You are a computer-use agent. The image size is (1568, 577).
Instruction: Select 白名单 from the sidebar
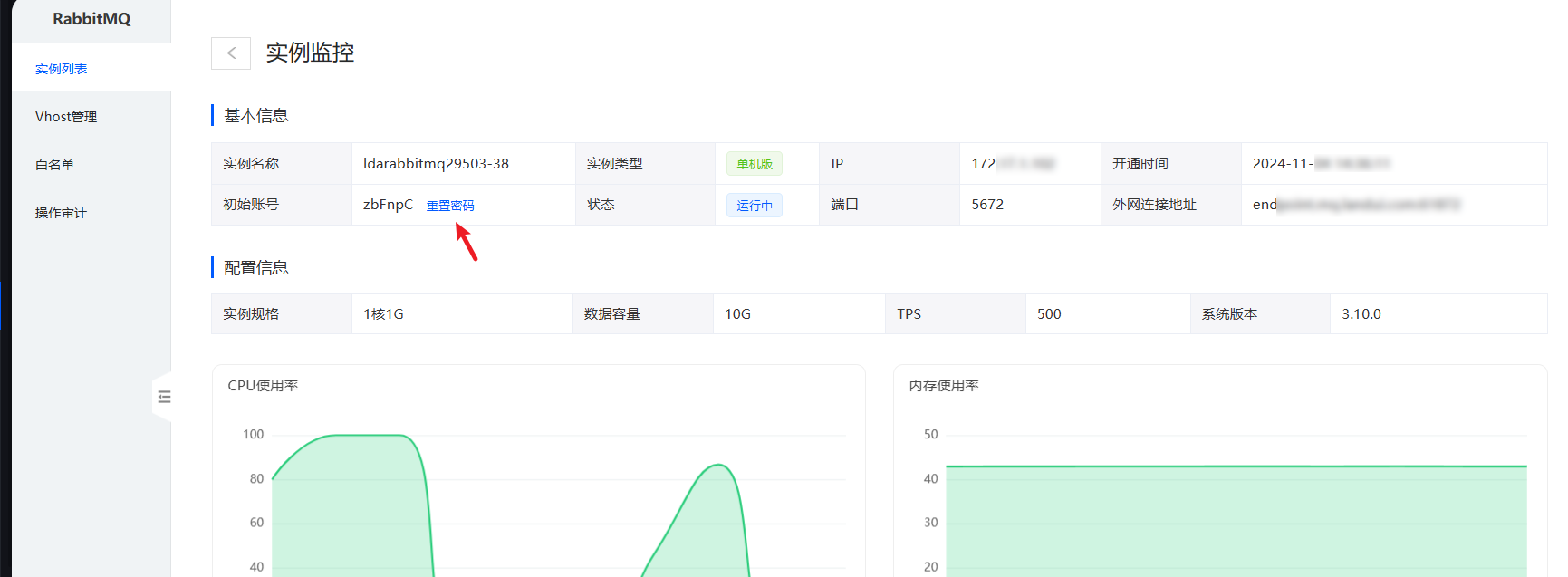tap(54, 165)
